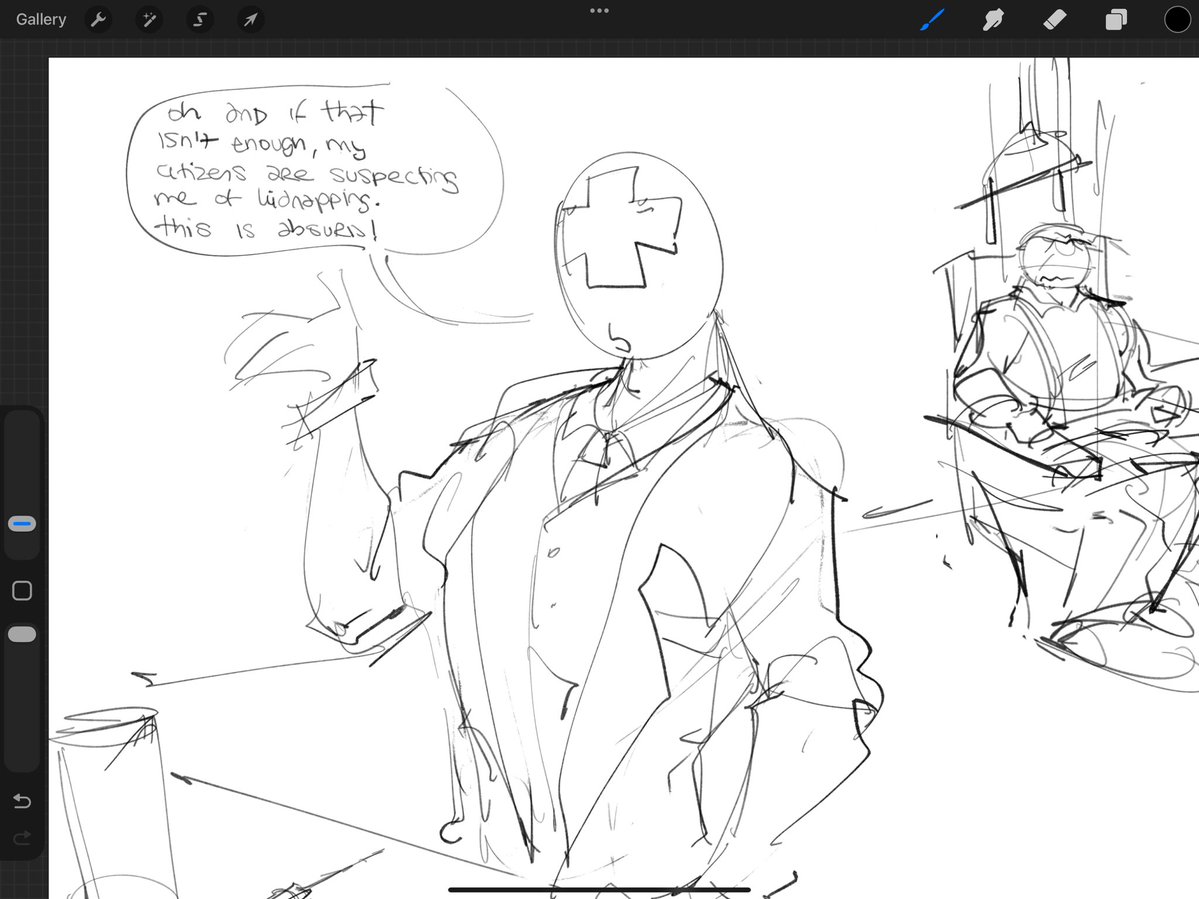Undo the last stroke
This screenshot has width=1199, height=899.
click(22, 801)
